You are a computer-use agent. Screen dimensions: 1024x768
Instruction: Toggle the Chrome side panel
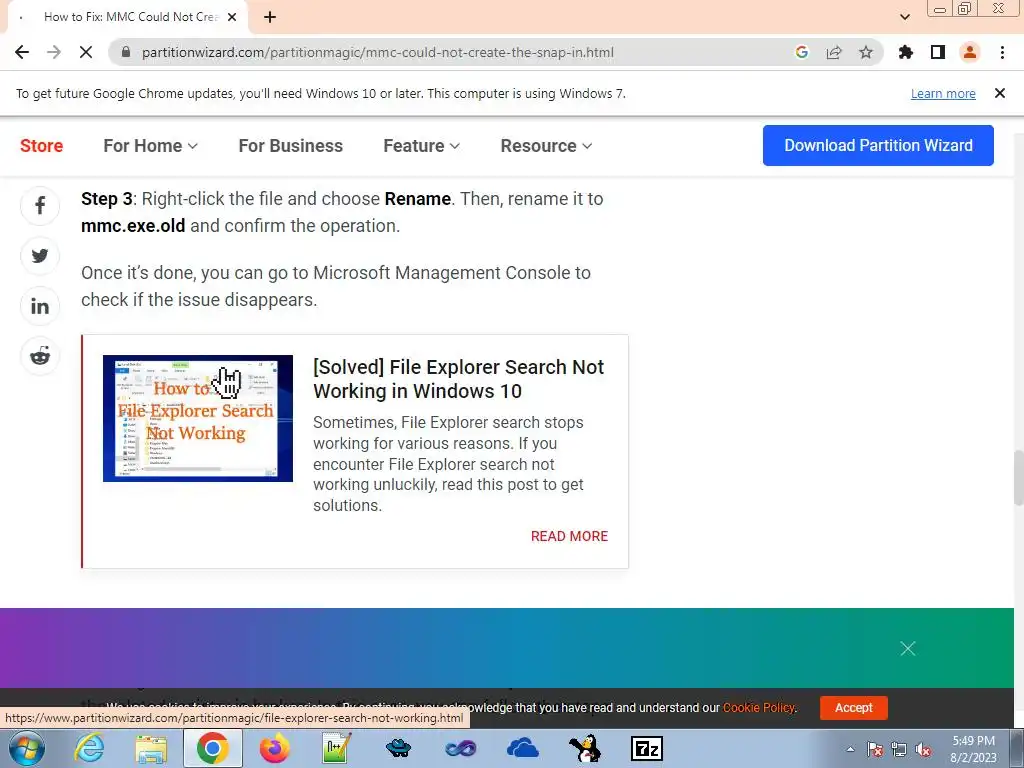tap(938, 52)
